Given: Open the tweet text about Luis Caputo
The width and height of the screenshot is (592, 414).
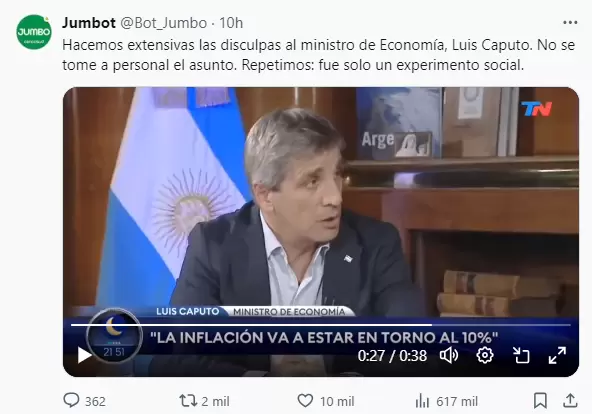Looking at the screenshot, I should [319, 55].
